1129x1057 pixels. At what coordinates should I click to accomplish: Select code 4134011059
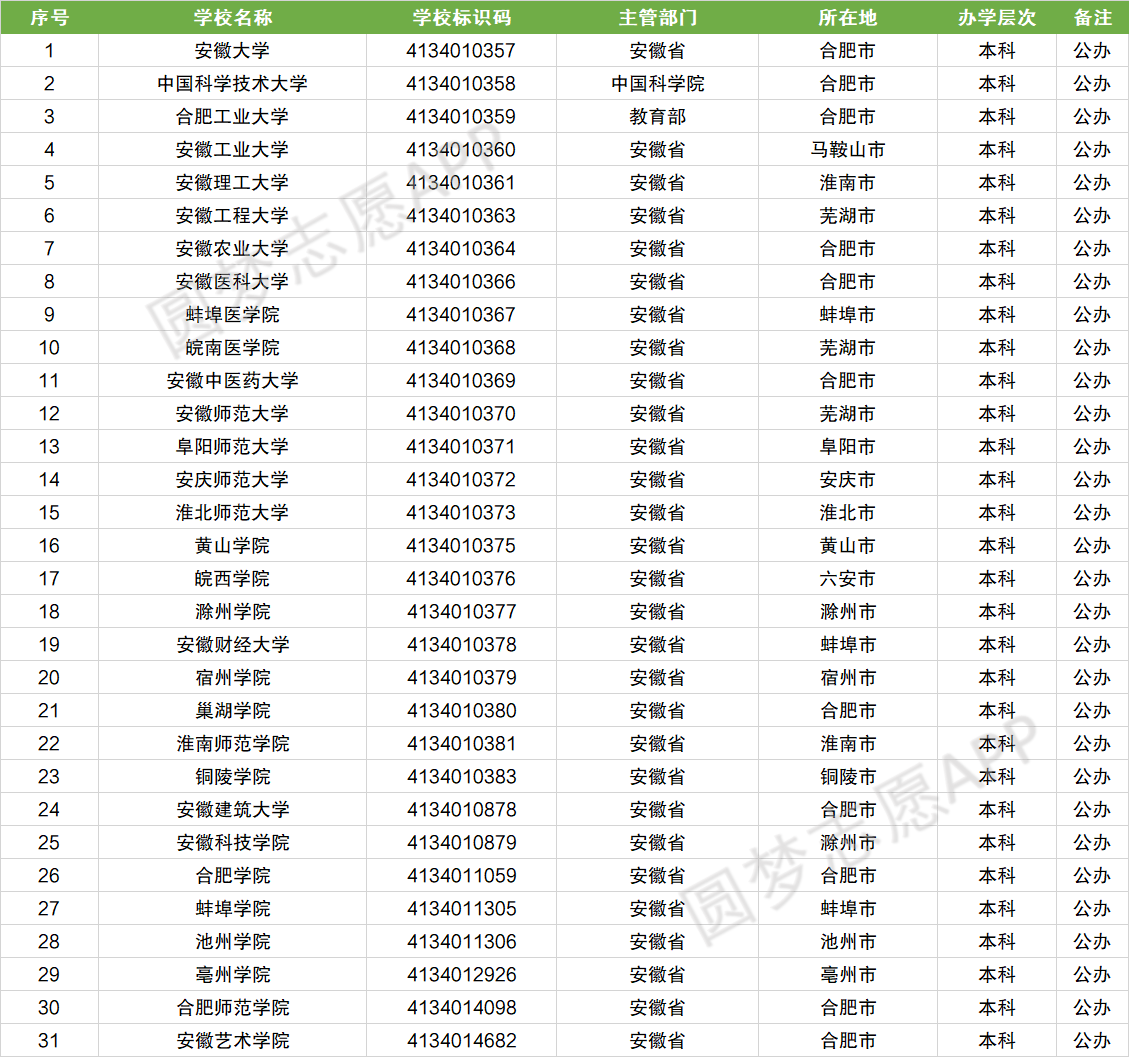coord(462,876)
